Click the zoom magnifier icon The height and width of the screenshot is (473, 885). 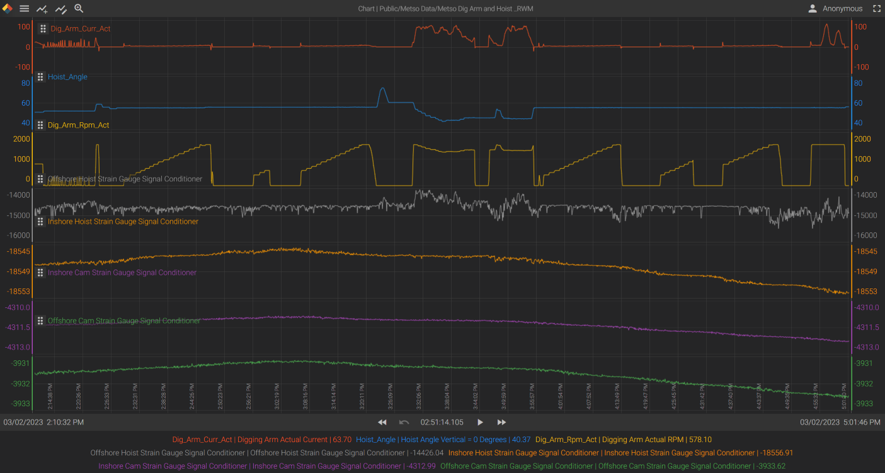(79, 9)
